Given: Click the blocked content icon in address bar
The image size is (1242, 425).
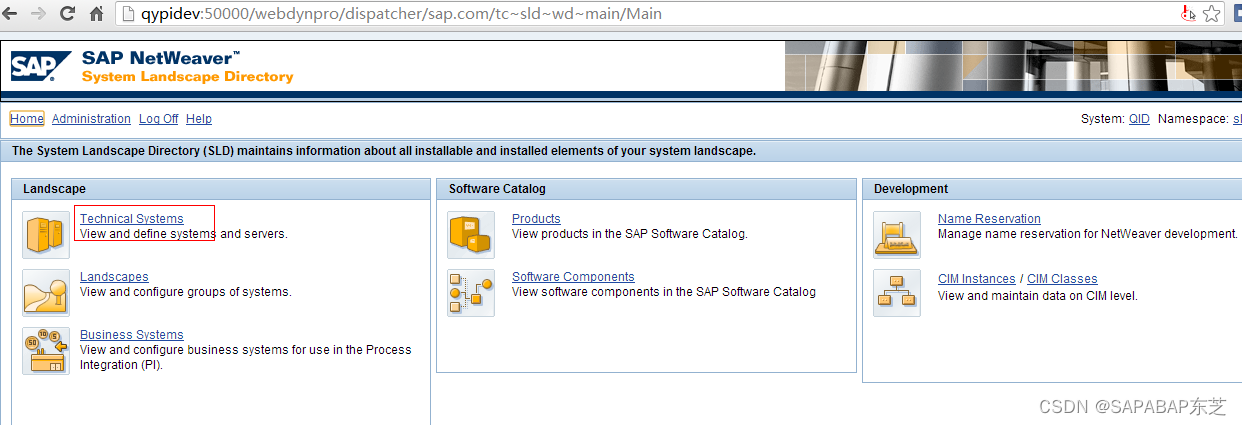Looking at the screenshot, I should coord(1188,14).
